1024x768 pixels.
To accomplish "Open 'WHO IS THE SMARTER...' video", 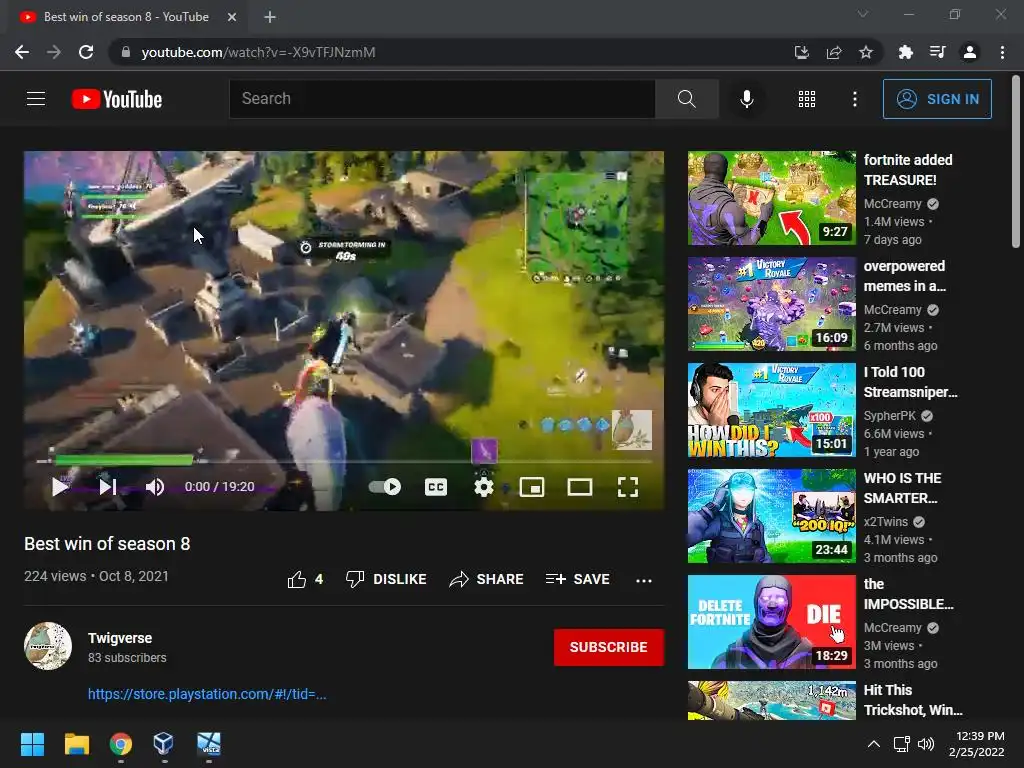I will (x=771, y=516).
